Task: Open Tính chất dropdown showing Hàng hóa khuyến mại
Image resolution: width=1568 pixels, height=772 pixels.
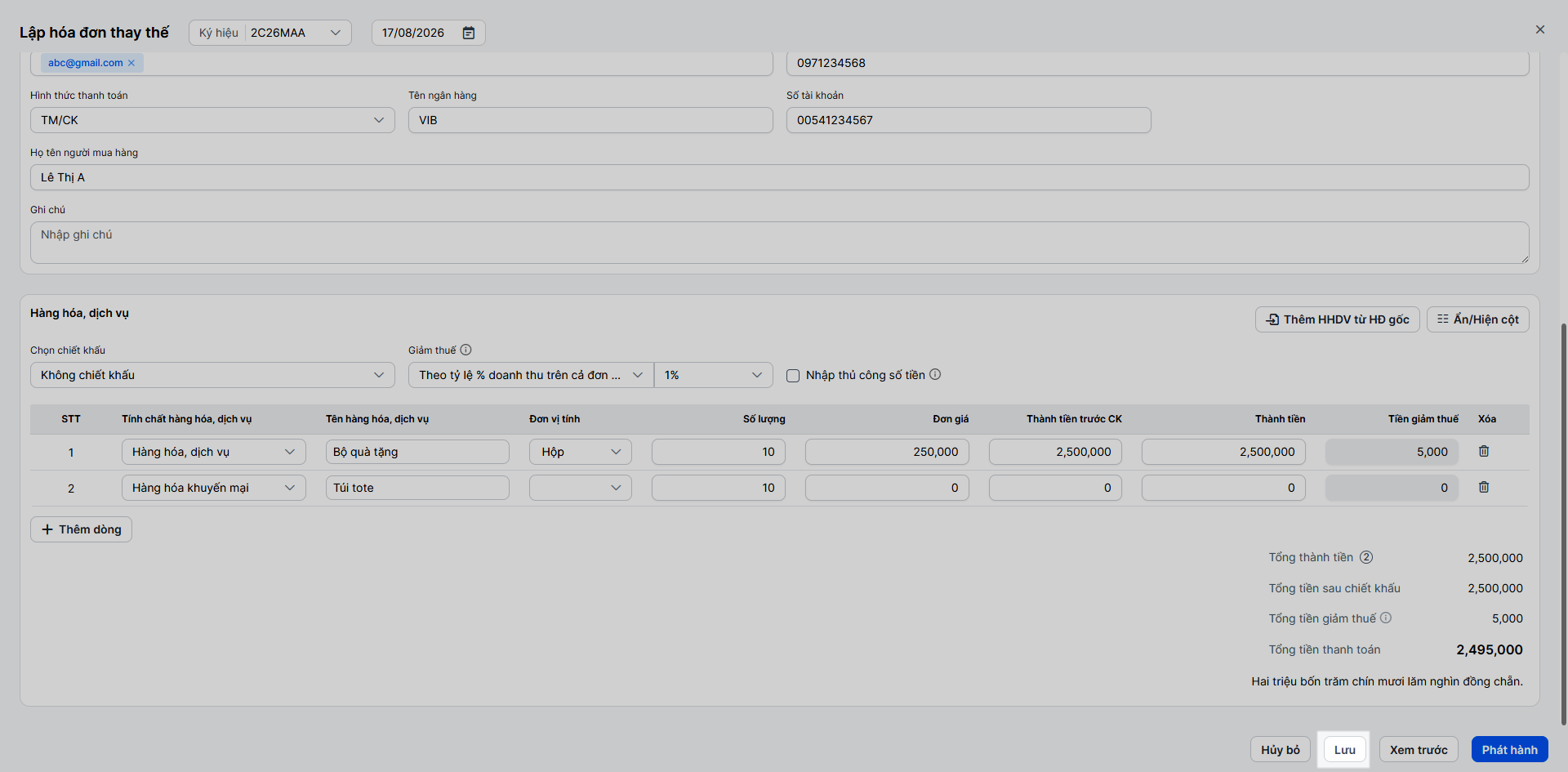Action: [214, 488]
